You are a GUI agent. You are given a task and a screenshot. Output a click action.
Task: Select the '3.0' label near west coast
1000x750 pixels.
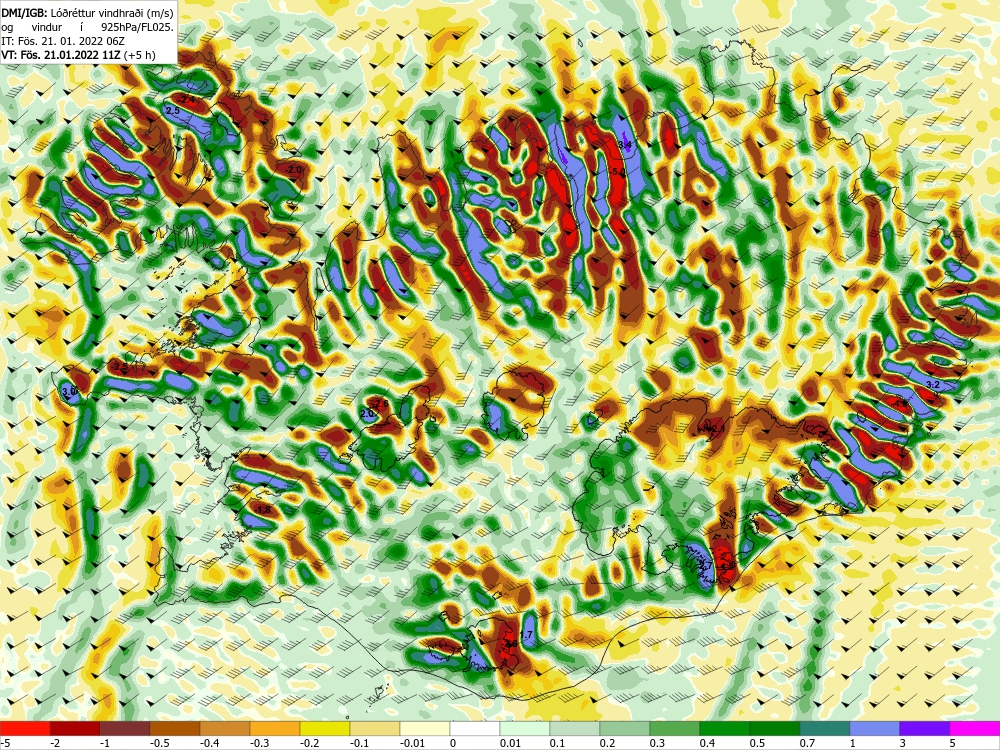pos(69,391)
